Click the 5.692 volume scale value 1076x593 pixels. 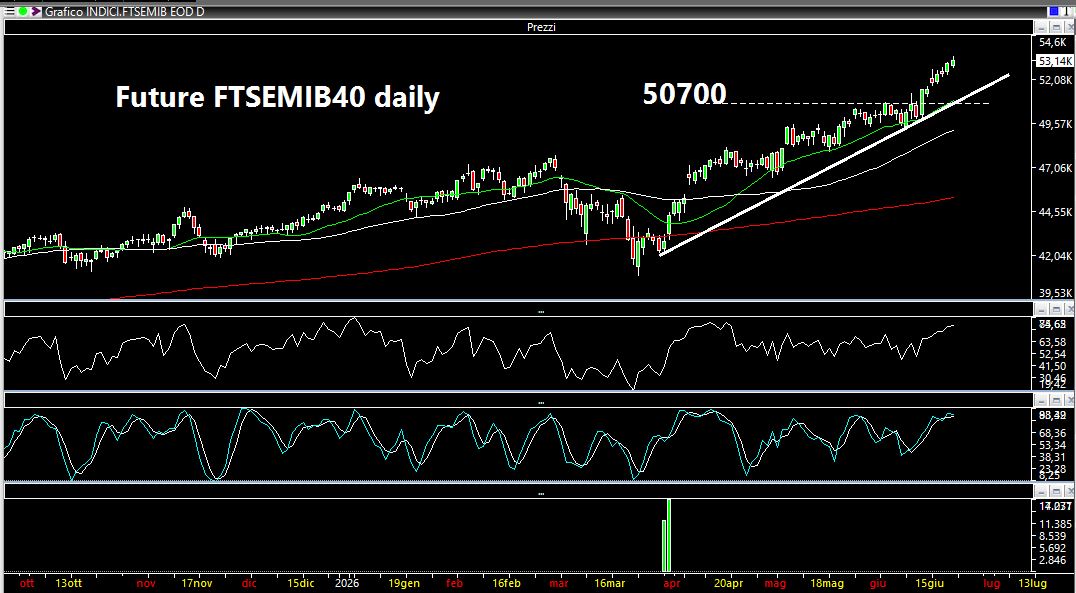pos(1054,548)
